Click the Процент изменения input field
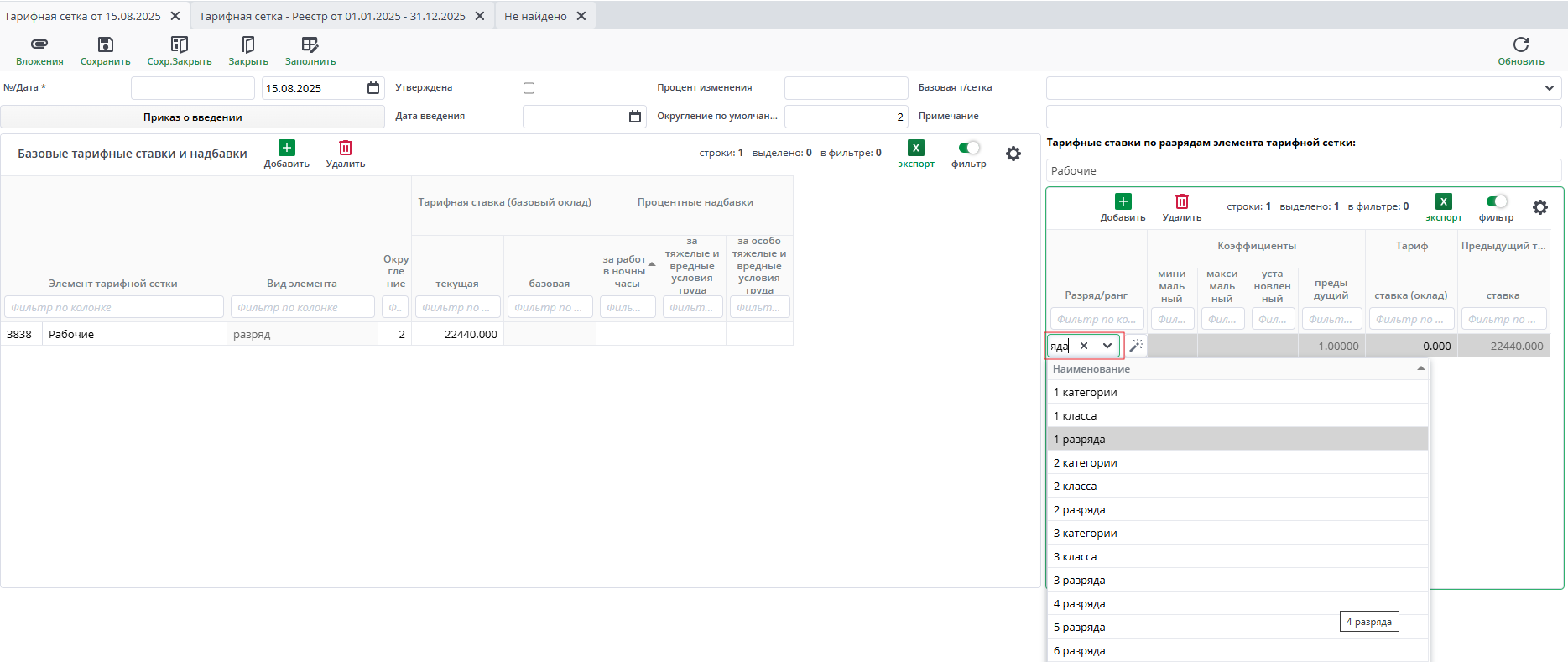1568x662 pixels. (x=846, y=88)
